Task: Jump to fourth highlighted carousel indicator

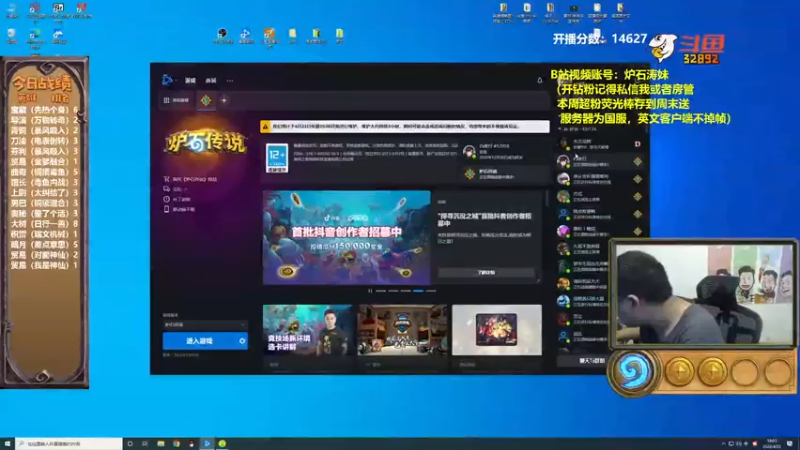Action: [x=418, y=291]
